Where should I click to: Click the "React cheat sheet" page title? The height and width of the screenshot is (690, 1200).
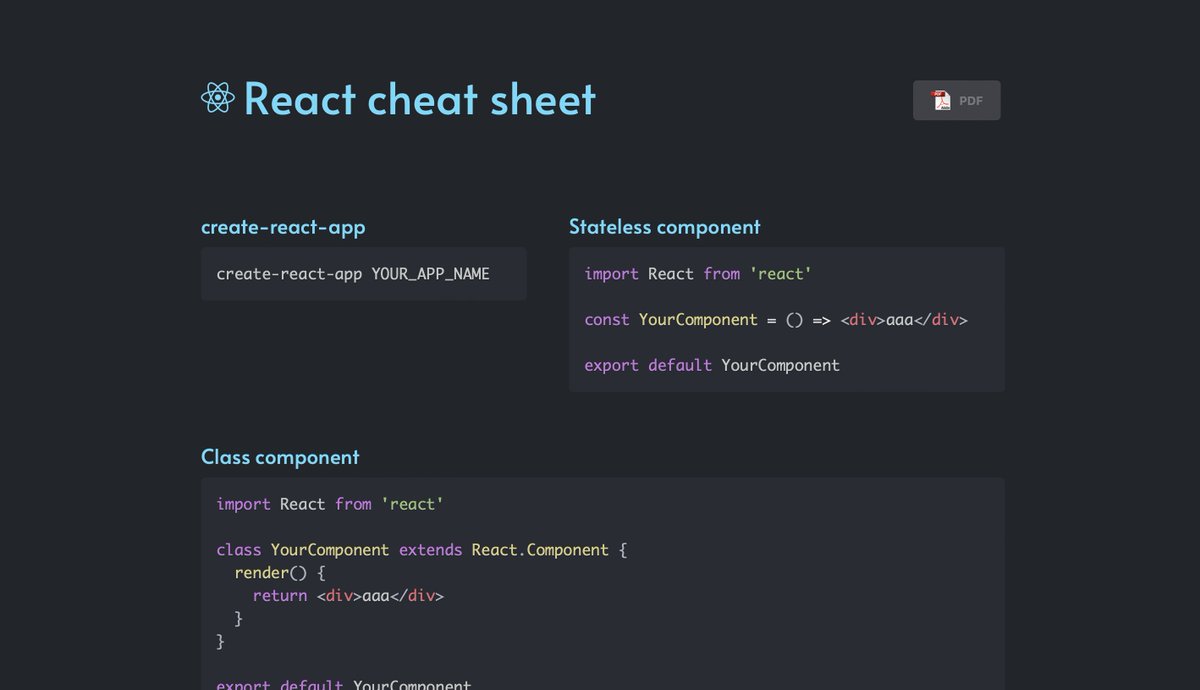coord(419,98)
